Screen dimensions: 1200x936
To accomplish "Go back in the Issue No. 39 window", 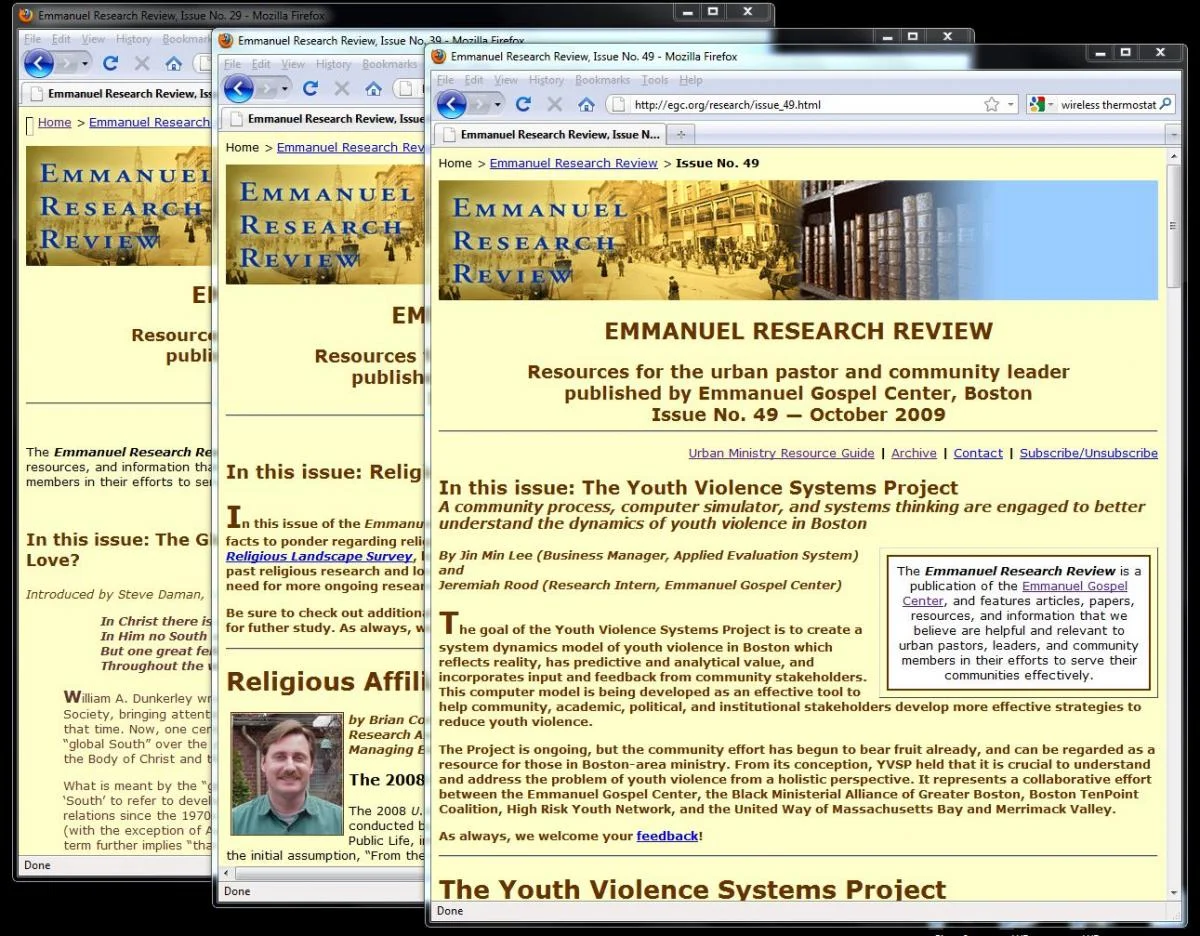I will coord(238,89).
